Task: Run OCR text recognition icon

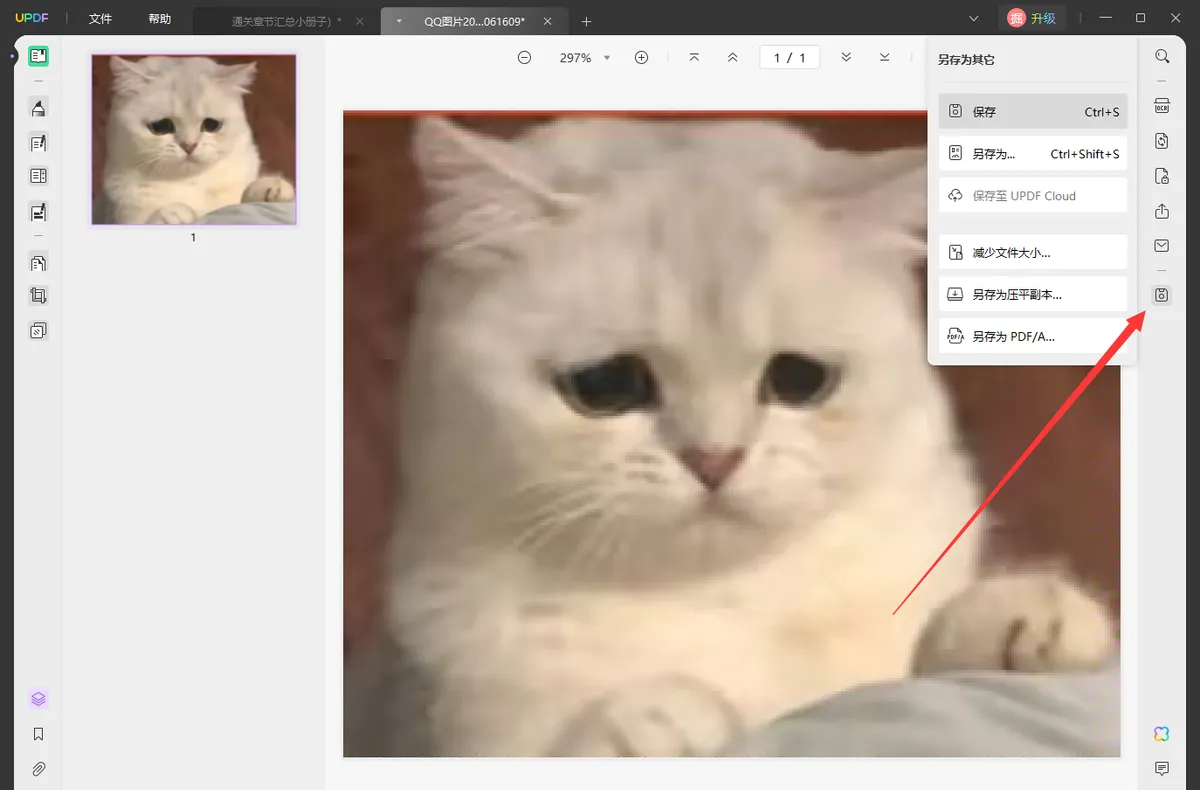Action: tap(1162, 106)
